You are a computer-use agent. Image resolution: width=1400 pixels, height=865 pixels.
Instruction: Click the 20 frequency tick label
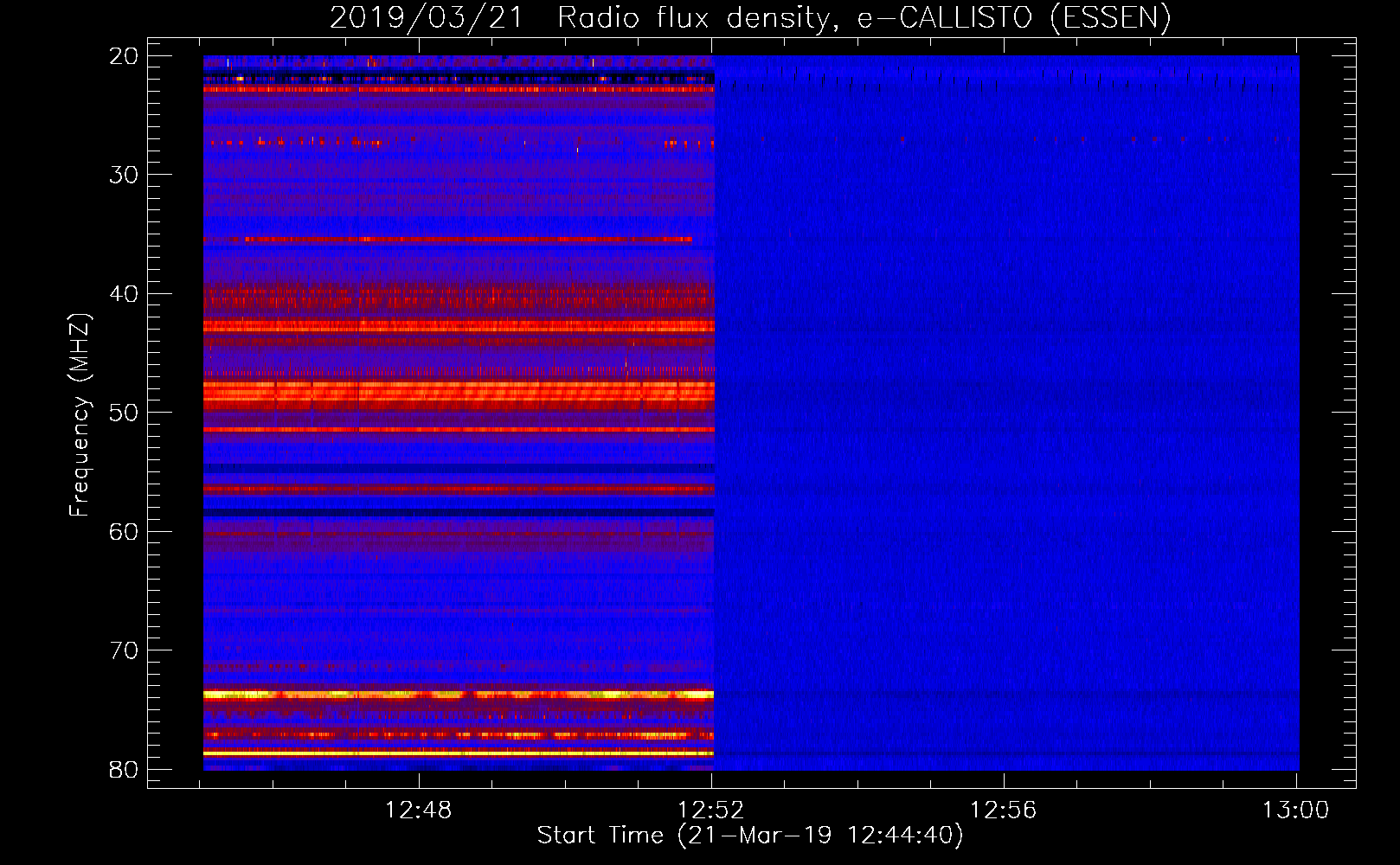coord(124,56)
